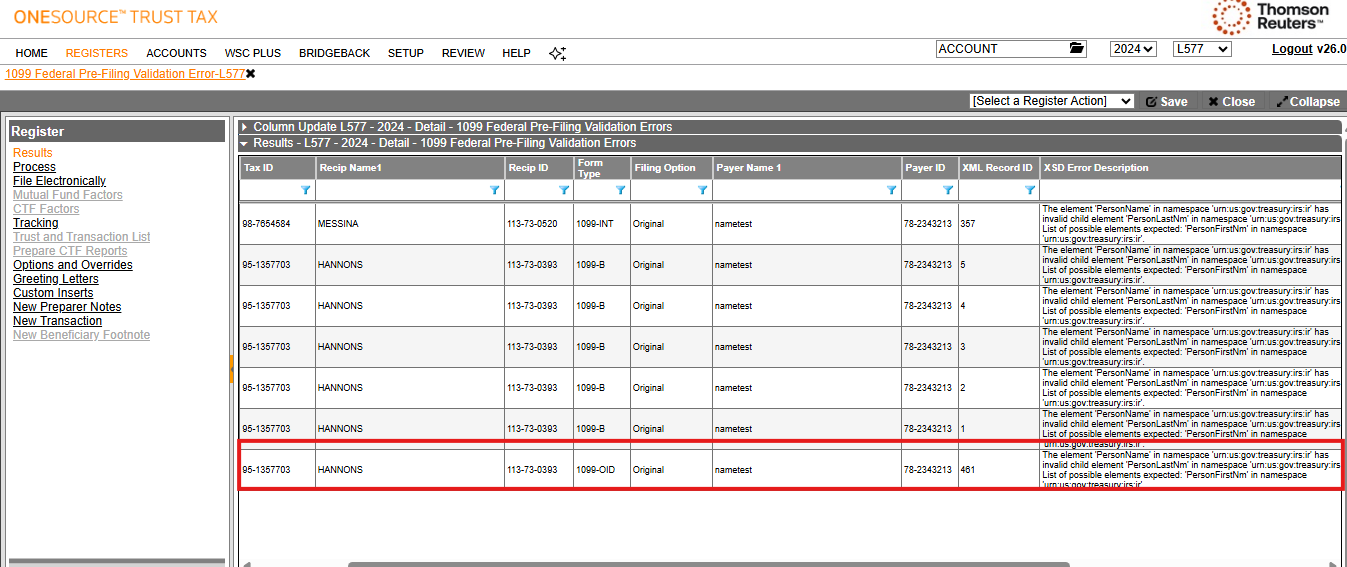Click the Collapse button
This screenshot has height=567, width=1347.
[1307, 101]
